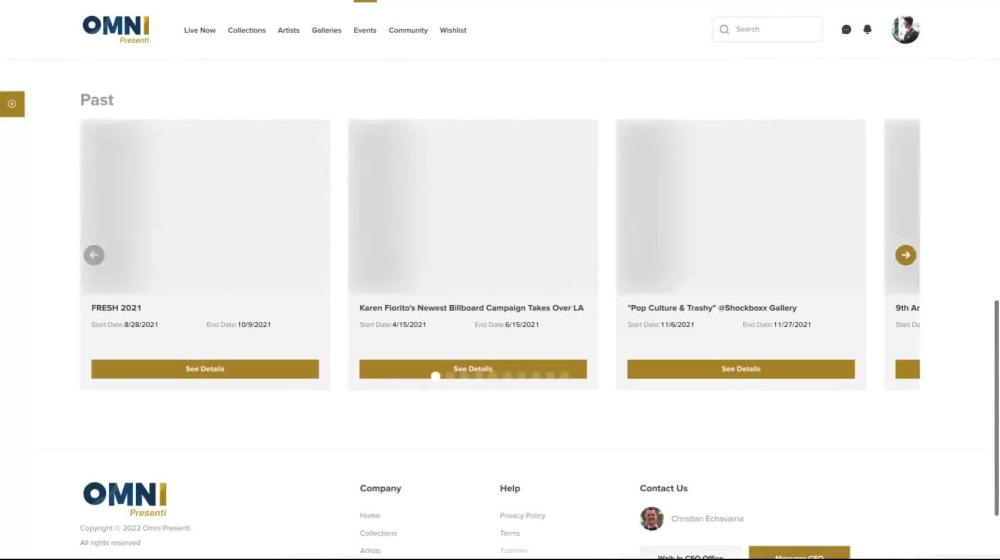Image resolution: width=1000 pixels, height=560 pixels.
Task: Open footer Home link
Action: [370, 515]
